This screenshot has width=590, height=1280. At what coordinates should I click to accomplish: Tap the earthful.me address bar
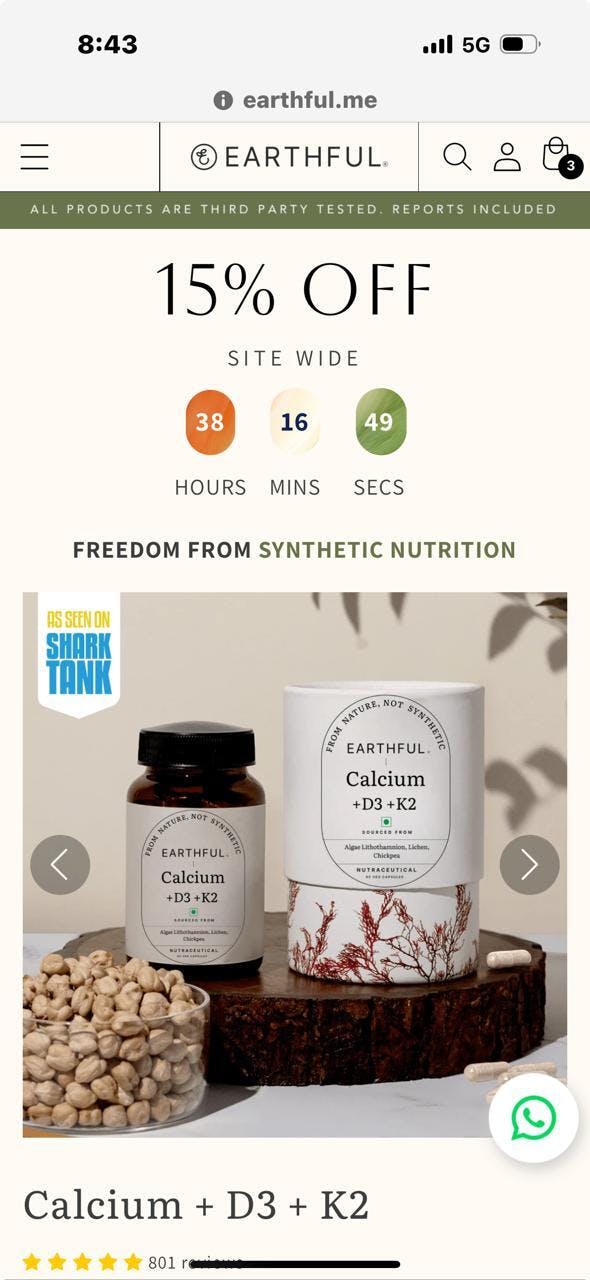tap(295, 100)
